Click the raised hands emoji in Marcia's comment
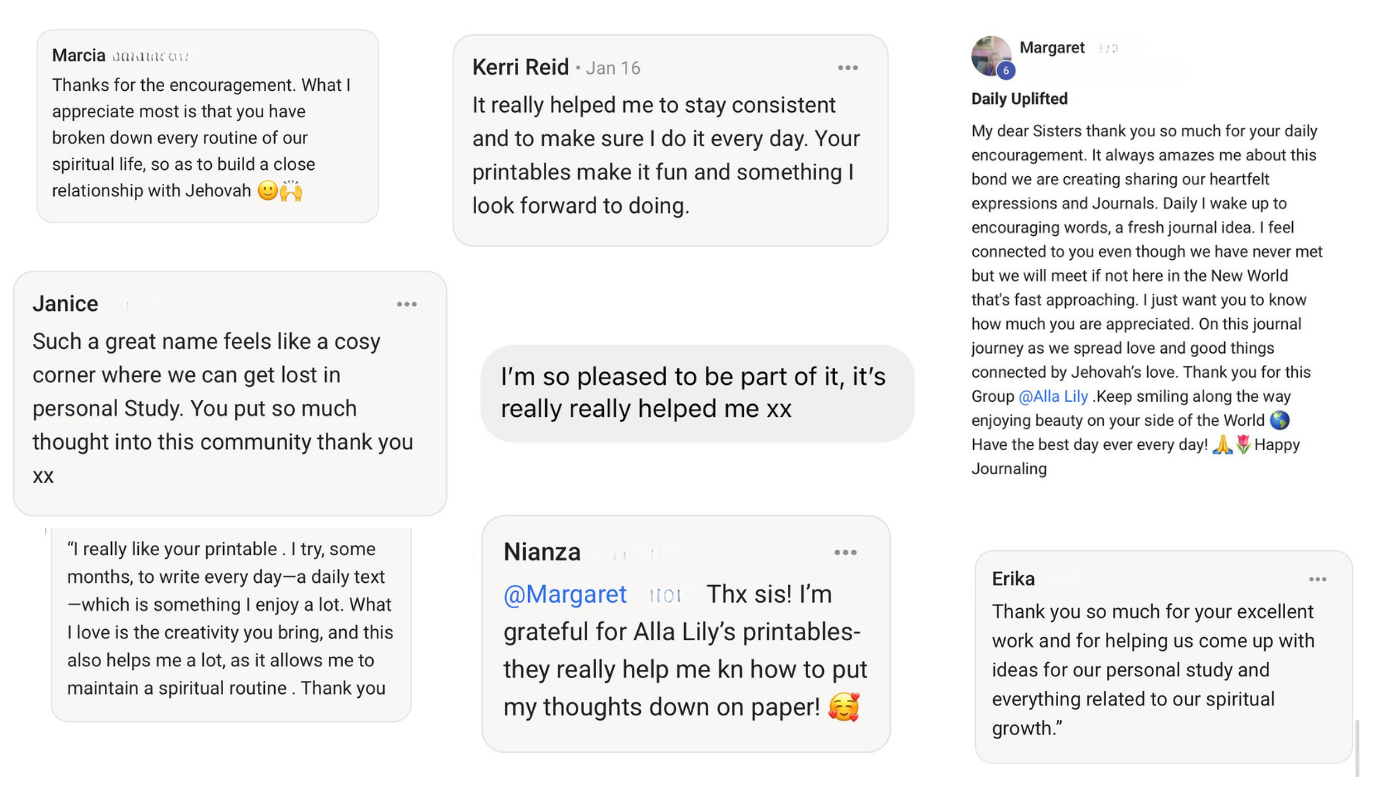The height and width of the screenshot is (790, 1400). (291, 190)
